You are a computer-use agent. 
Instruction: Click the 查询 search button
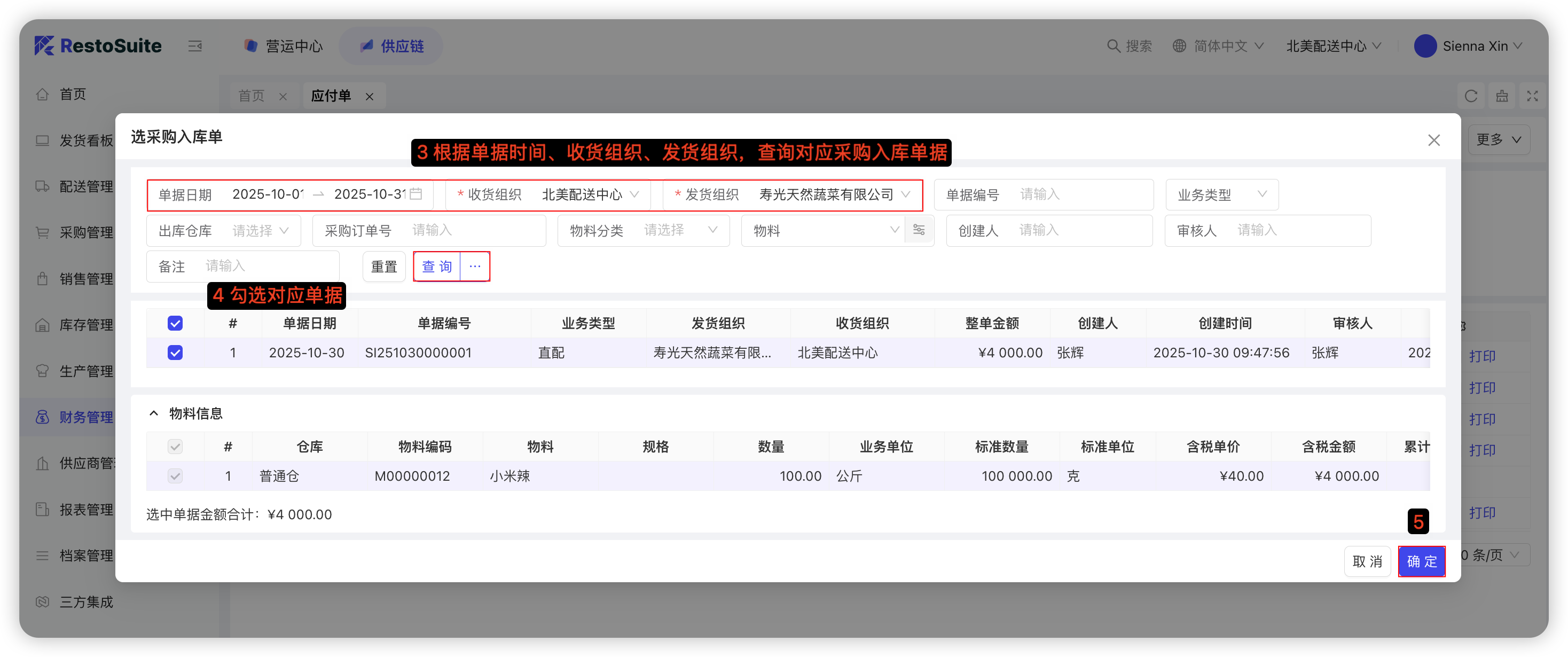[436, 267]
